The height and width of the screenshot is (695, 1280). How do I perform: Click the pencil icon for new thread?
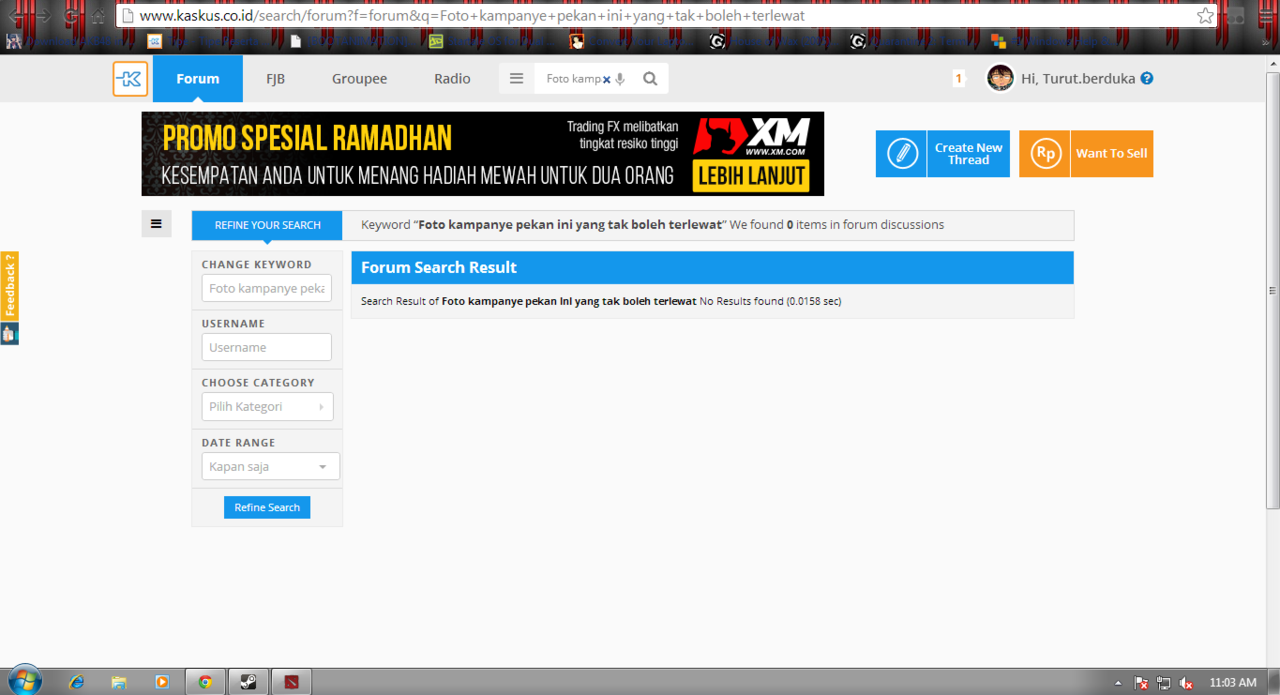(x=901, y=154)
